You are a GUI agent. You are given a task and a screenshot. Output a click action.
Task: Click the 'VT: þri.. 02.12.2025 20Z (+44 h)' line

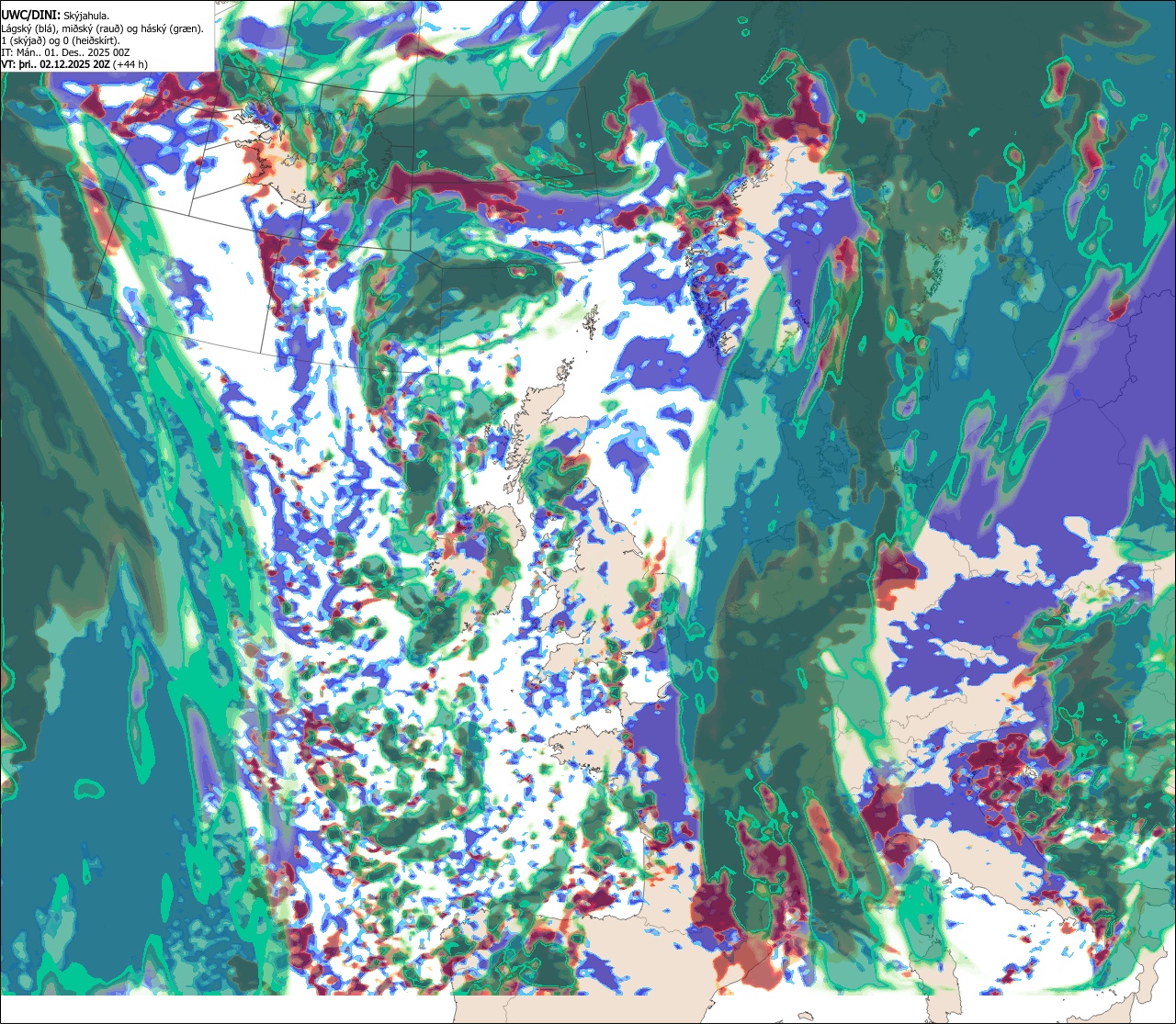click(73, 64)
